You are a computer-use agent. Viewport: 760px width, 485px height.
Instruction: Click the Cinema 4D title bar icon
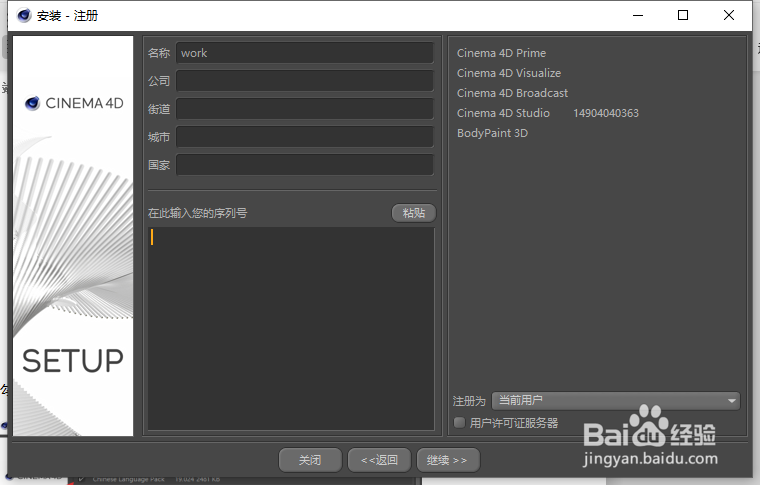[x=24, y=16]
